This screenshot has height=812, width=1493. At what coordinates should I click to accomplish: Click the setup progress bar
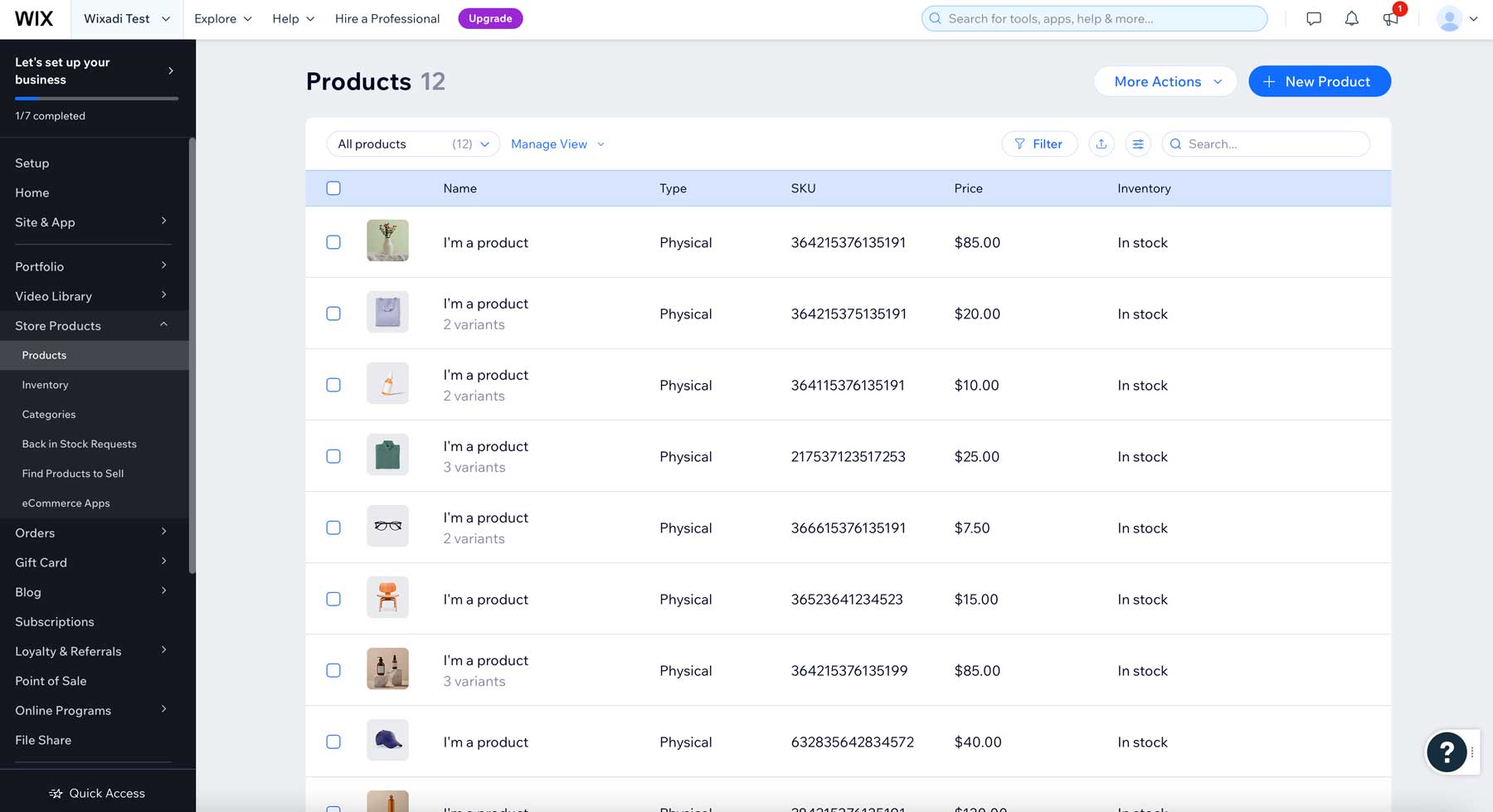[96, 99]
